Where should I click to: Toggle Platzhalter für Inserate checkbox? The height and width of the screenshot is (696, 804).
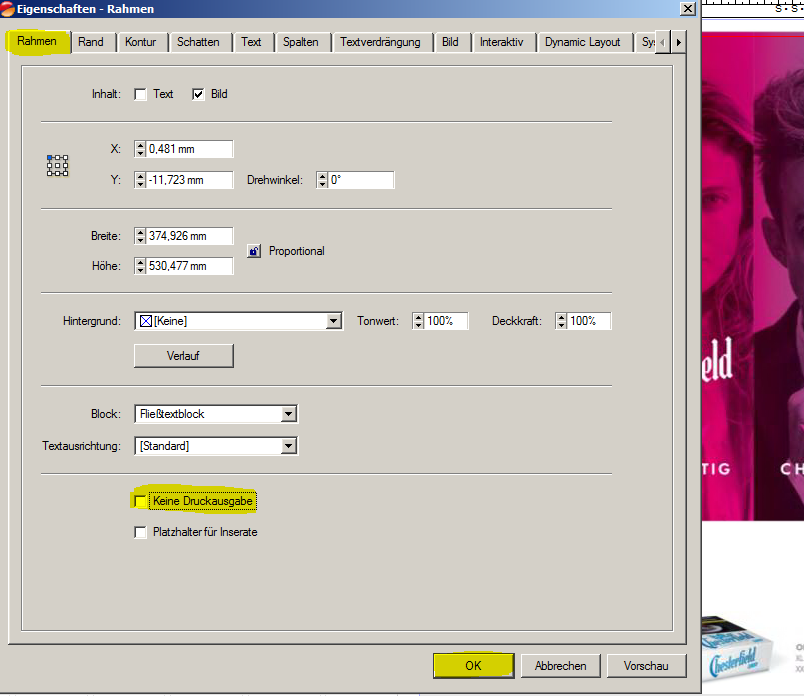[x=141, y=532]
